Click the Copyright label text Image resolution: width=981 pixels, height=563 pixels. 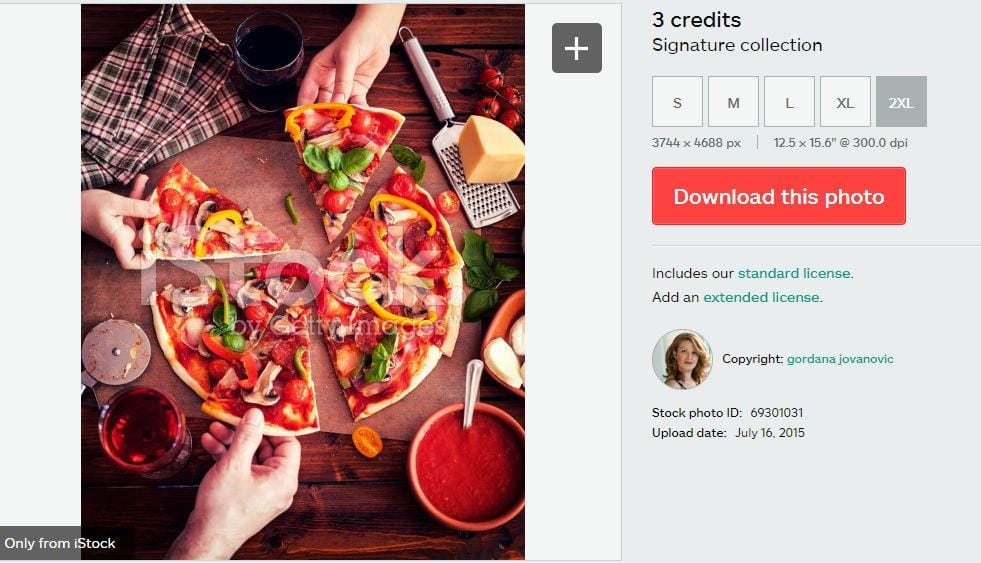point(752,359)
